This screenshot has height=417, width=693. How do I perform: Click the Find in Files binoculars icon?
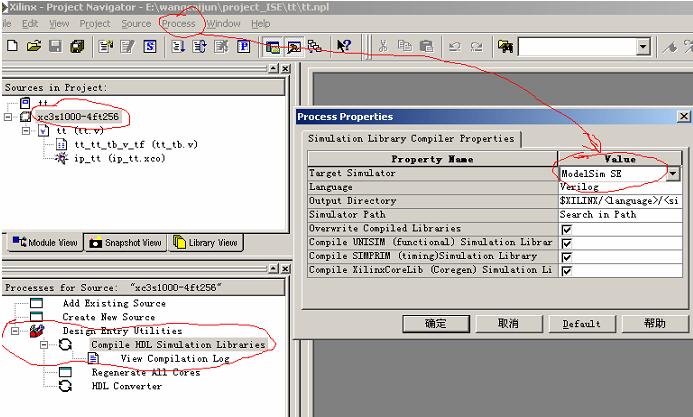pyautogui.click(x=505, y=46)
